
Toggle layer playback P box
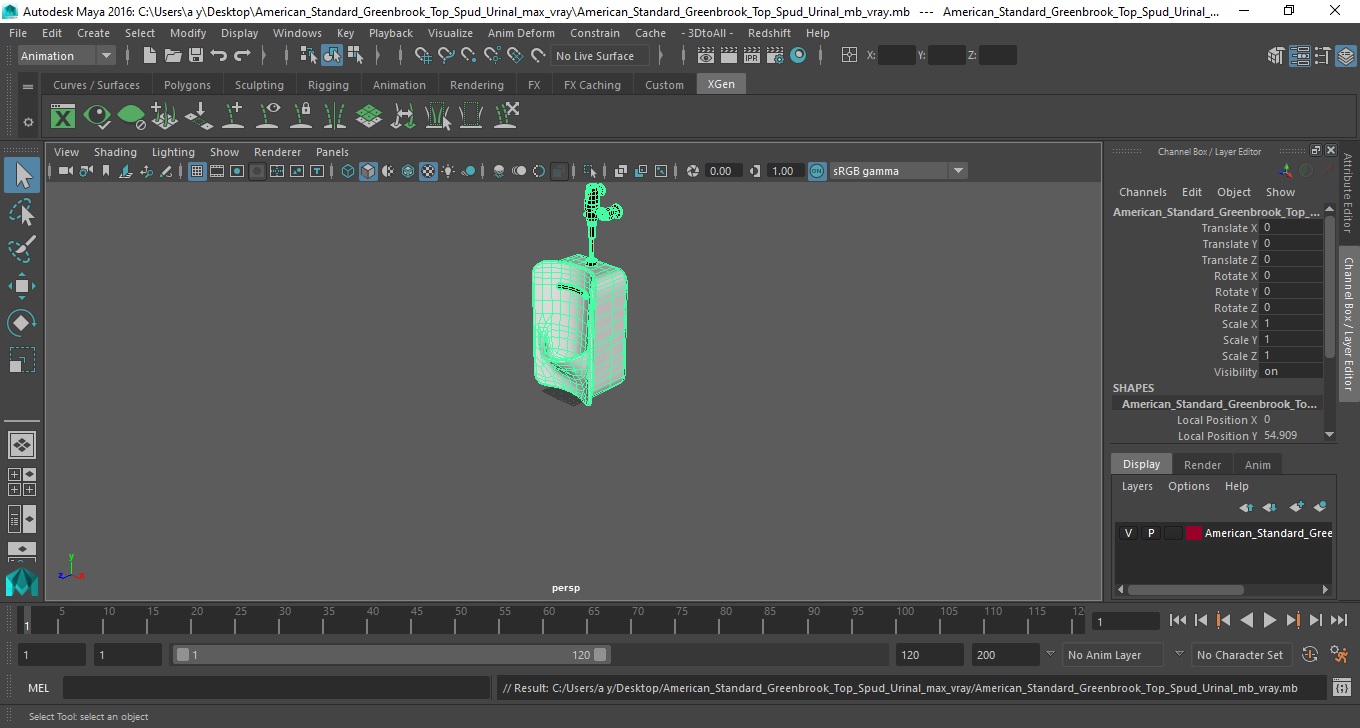point(1151,533)
